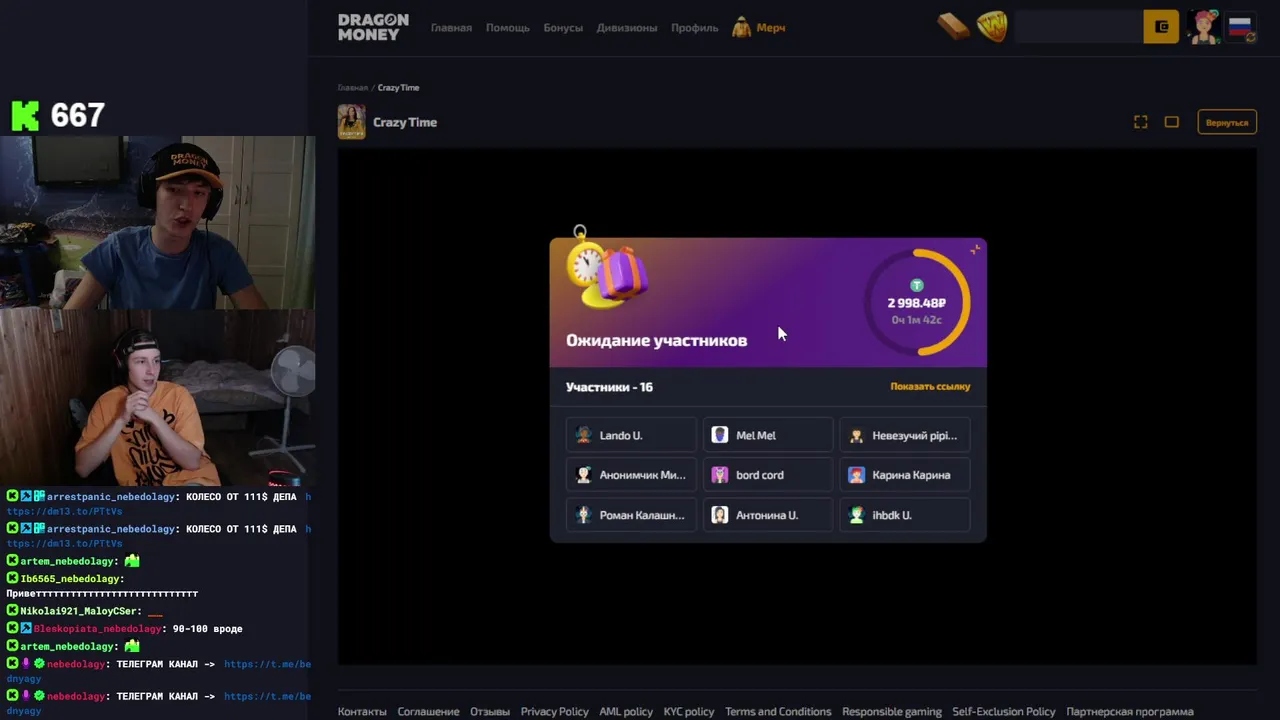1280x720 pixels.
Task: Open the Дивизионы menu item
Action: point(627,28)
